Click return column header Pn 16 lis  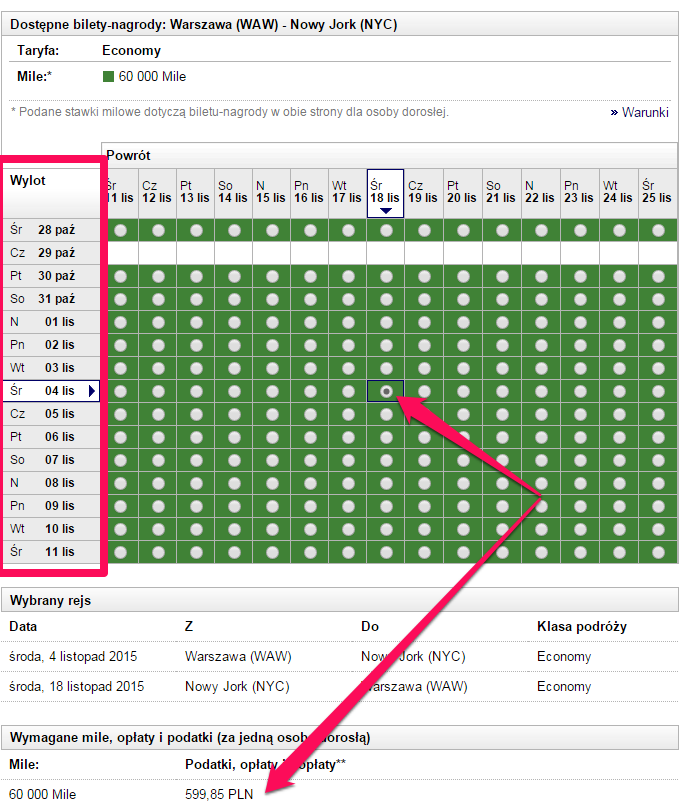pyautogui.click(x=309, y=192)
